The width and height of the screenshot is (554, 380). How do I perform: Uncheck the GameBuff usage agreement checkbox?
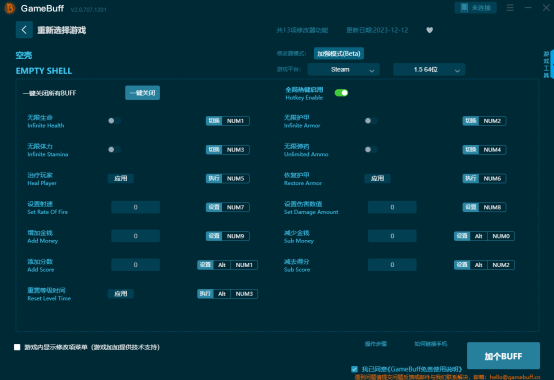354,369
